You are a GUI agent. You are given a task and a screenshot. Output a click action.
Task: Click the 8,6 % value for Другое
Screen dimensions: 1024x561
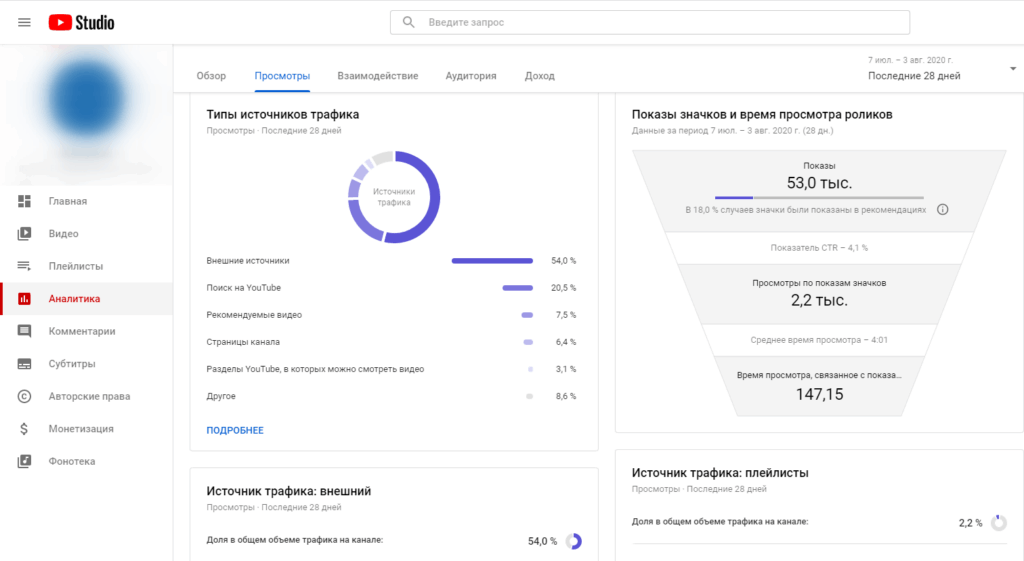click(x=566, y=396)
